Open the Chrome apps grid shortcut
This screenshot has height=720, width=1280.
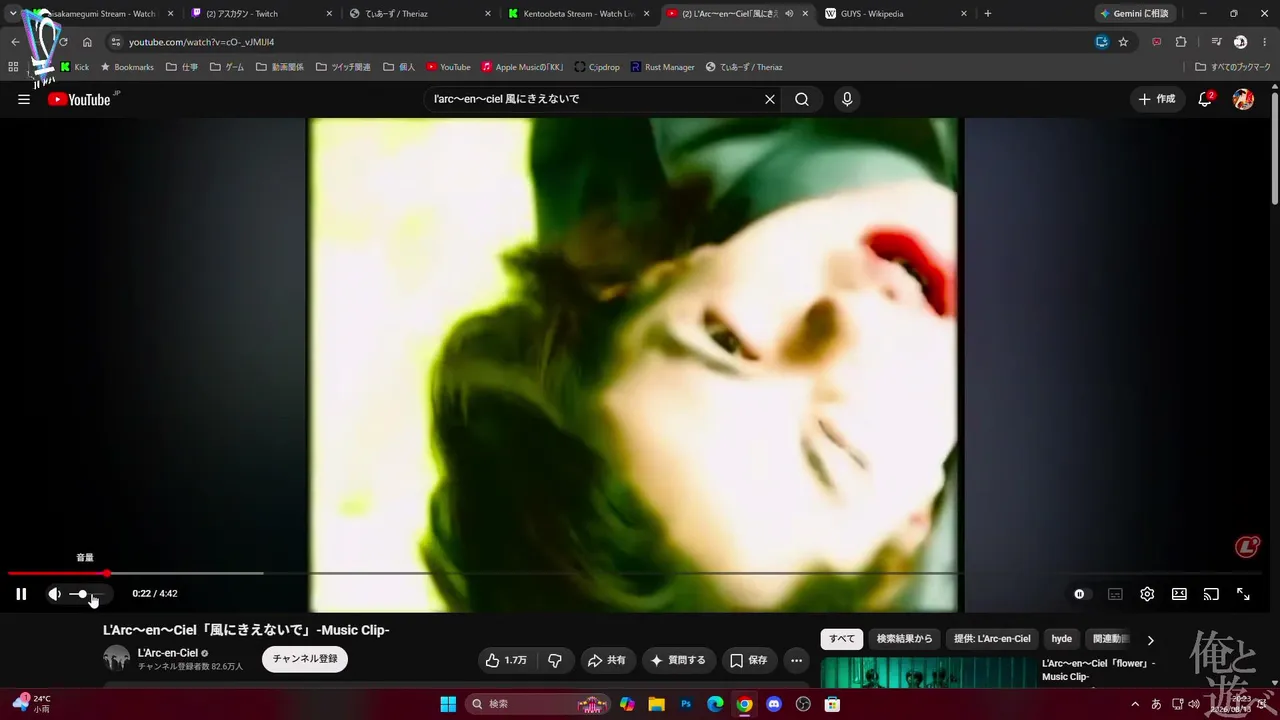click(x=13, y=67)
